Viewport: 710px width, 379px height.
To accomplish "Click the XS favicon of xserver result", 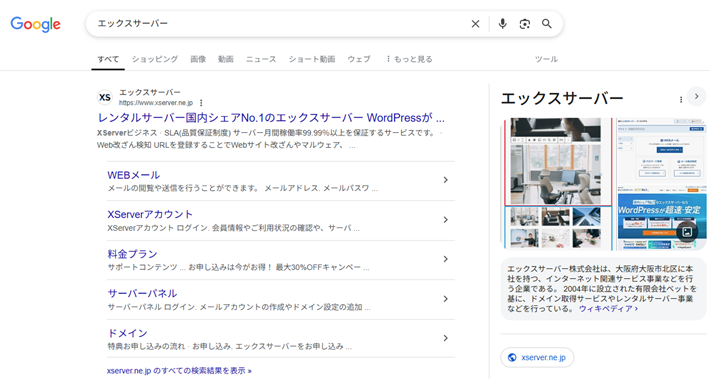I will click(105, 97).
